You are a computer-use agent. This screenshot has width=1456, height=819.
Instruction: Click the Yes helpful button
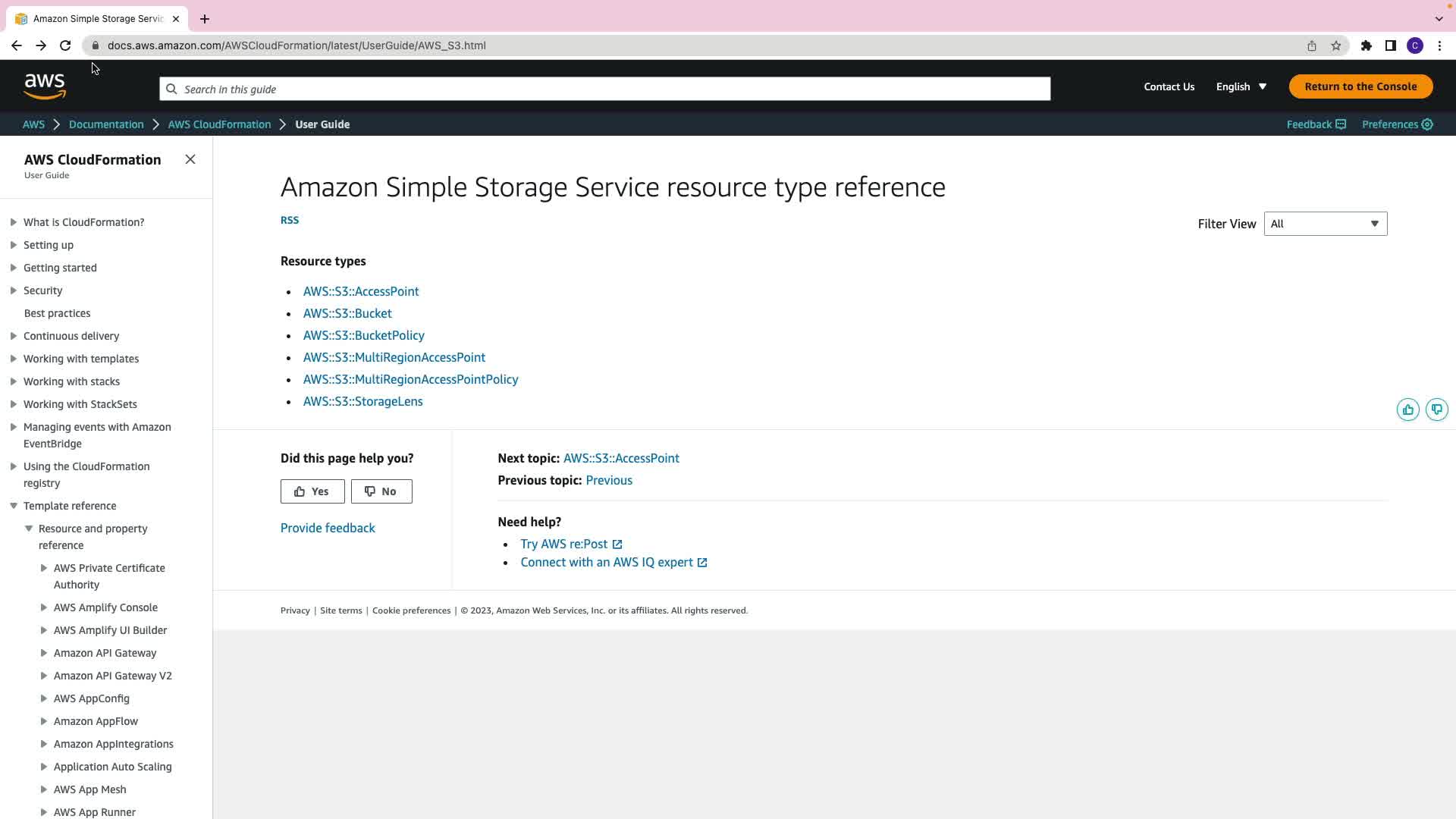(x=312, y=491)
